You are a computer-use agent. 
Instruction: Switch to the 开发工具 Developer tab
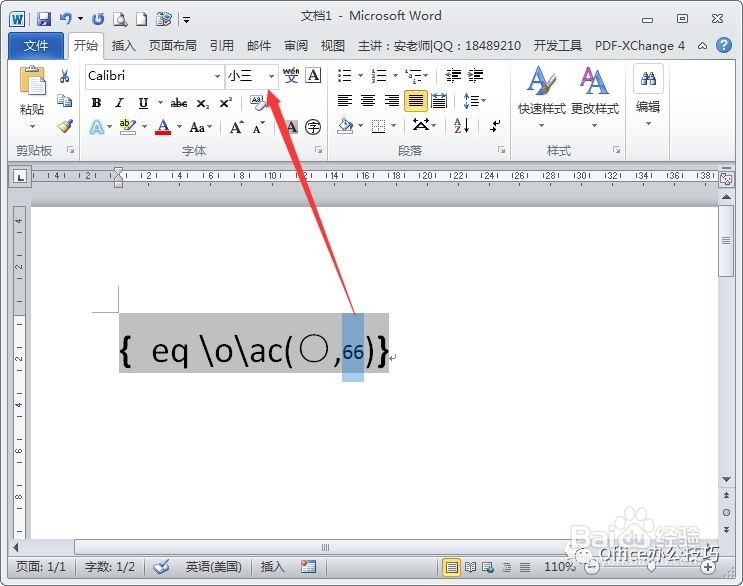pyautogui.click(x=558, y=45)
